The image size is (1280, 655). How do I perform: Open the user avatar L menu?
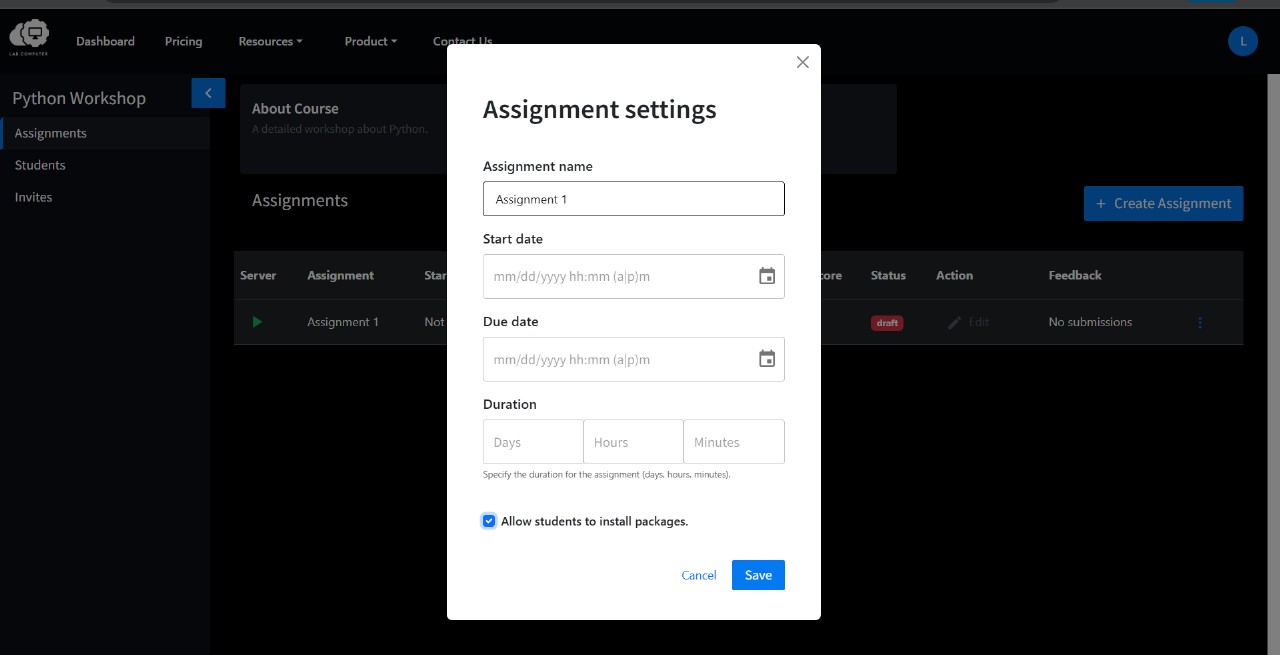[x=1242, y=41]
